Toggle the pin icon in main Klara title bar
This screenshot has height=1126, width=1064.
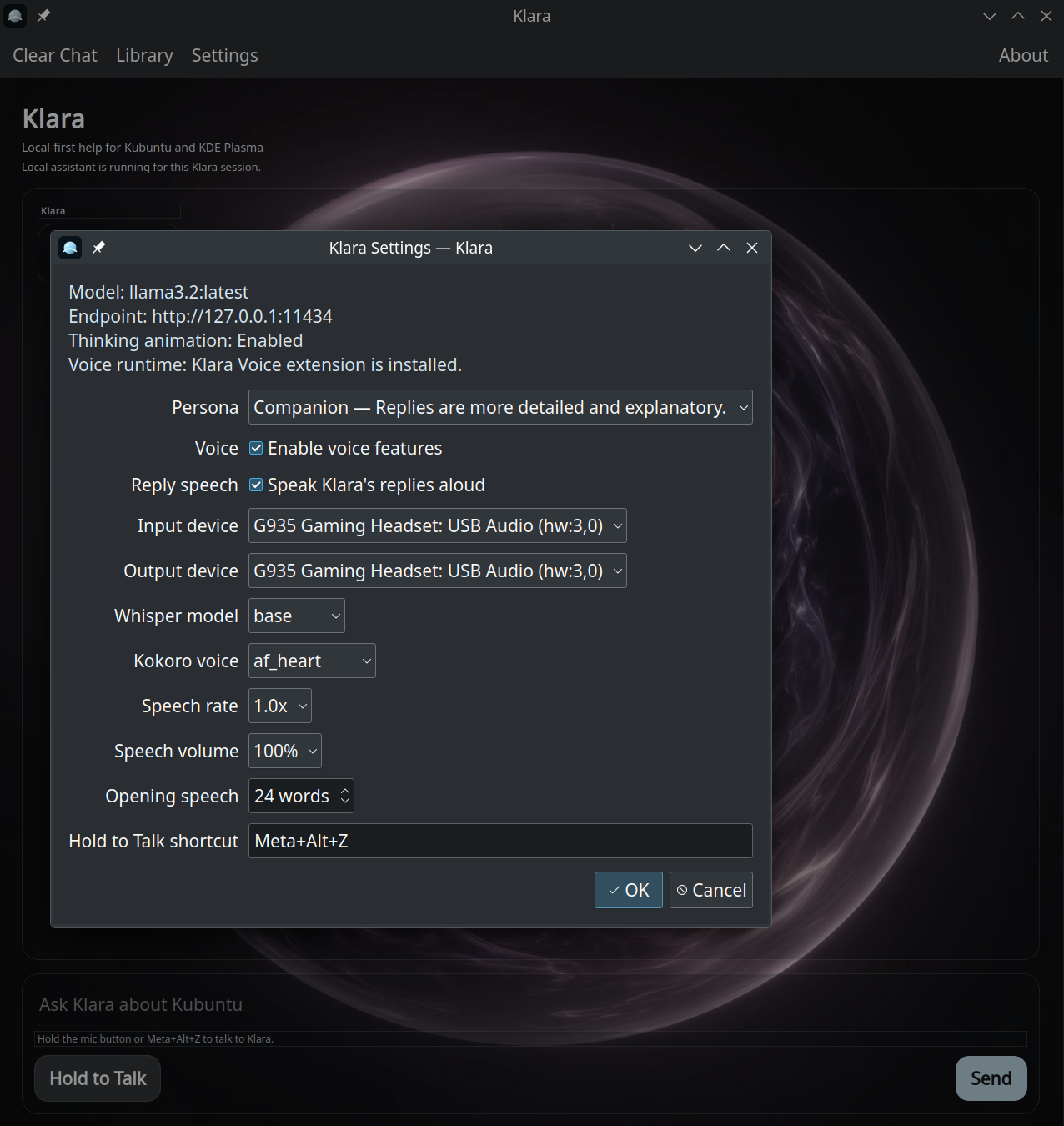click(43, 16)
